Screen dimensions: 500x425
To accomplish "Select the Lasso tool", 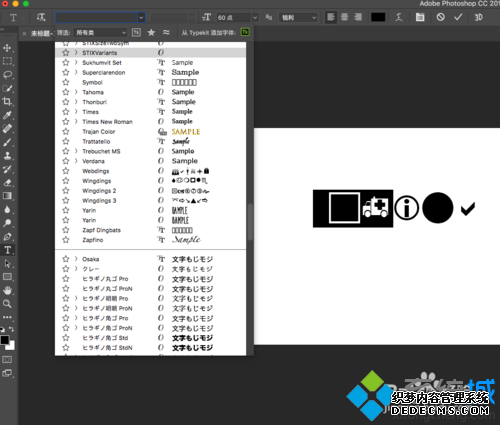I will pos(7,75).
